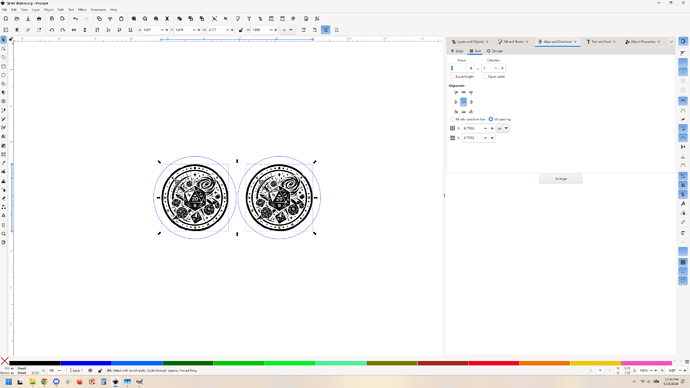Screen dimensions: 690x388
Task: Expand the docked panel tabs chevron
Action: pyautogui.click(x=671, y=42)
